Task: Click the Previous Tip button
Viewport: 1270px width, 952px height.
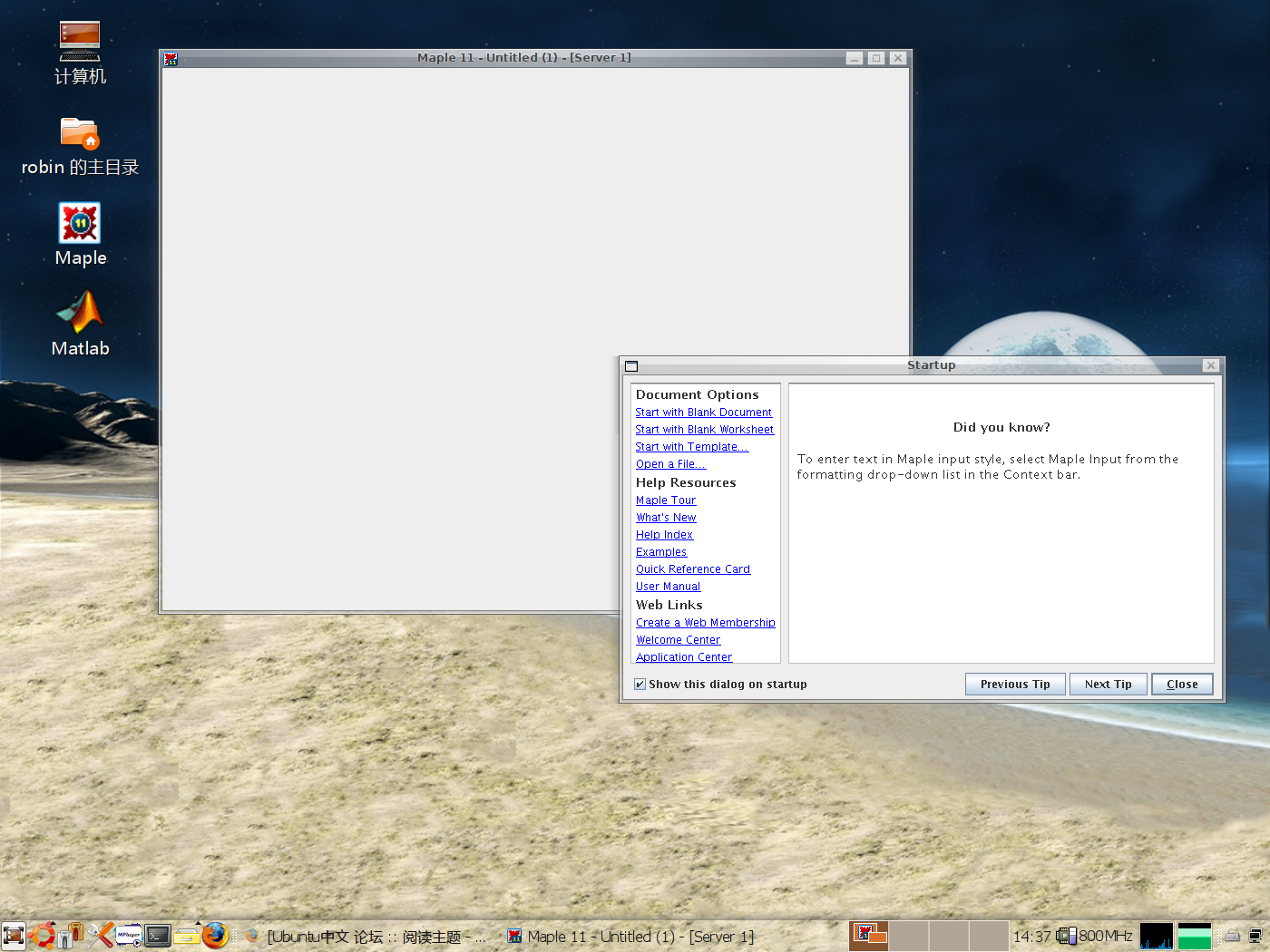Action: [x=1015, y=685]
